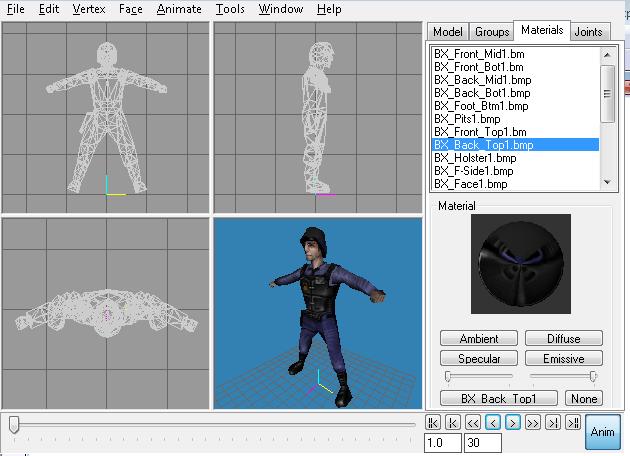Click the material list scroll down arrow
This screenshot has width=630, height=456.
tap(607, 182)
